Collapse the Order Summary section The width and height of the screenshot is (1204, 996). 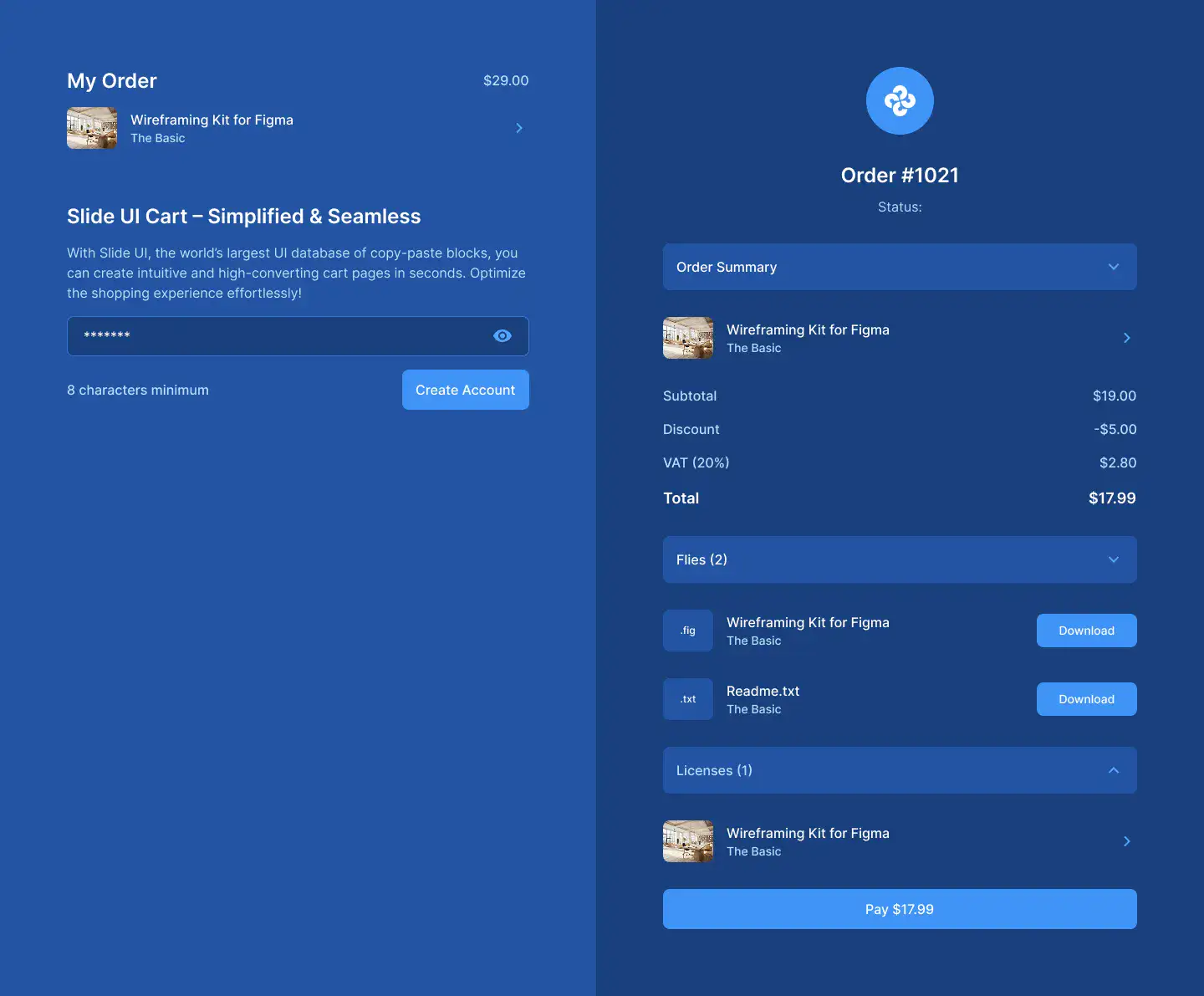tap(900, 267)
